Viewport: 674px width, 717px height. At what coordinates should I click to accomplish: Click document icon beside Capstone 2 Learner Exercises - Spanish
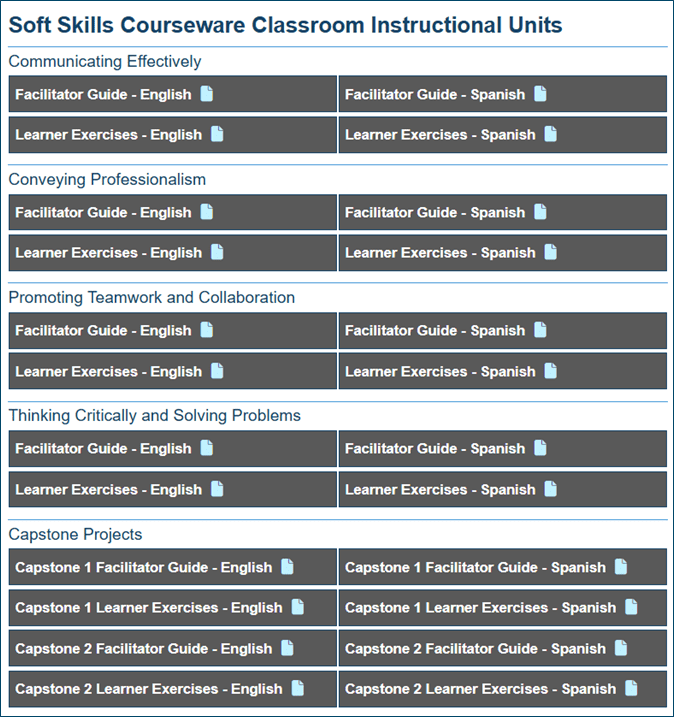(631, 688)
